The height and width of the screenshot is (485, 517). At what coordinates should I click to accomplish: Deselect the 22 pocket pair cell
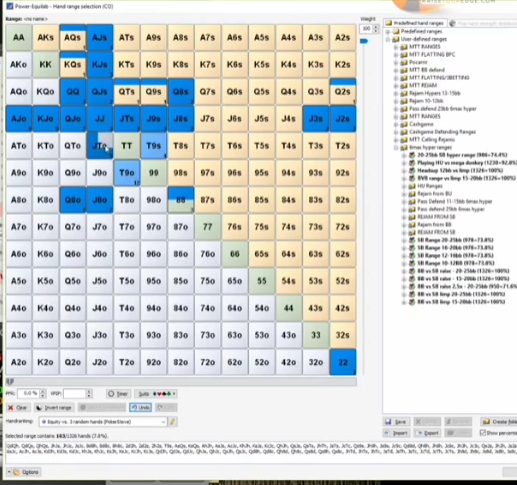tap(343, 362)
